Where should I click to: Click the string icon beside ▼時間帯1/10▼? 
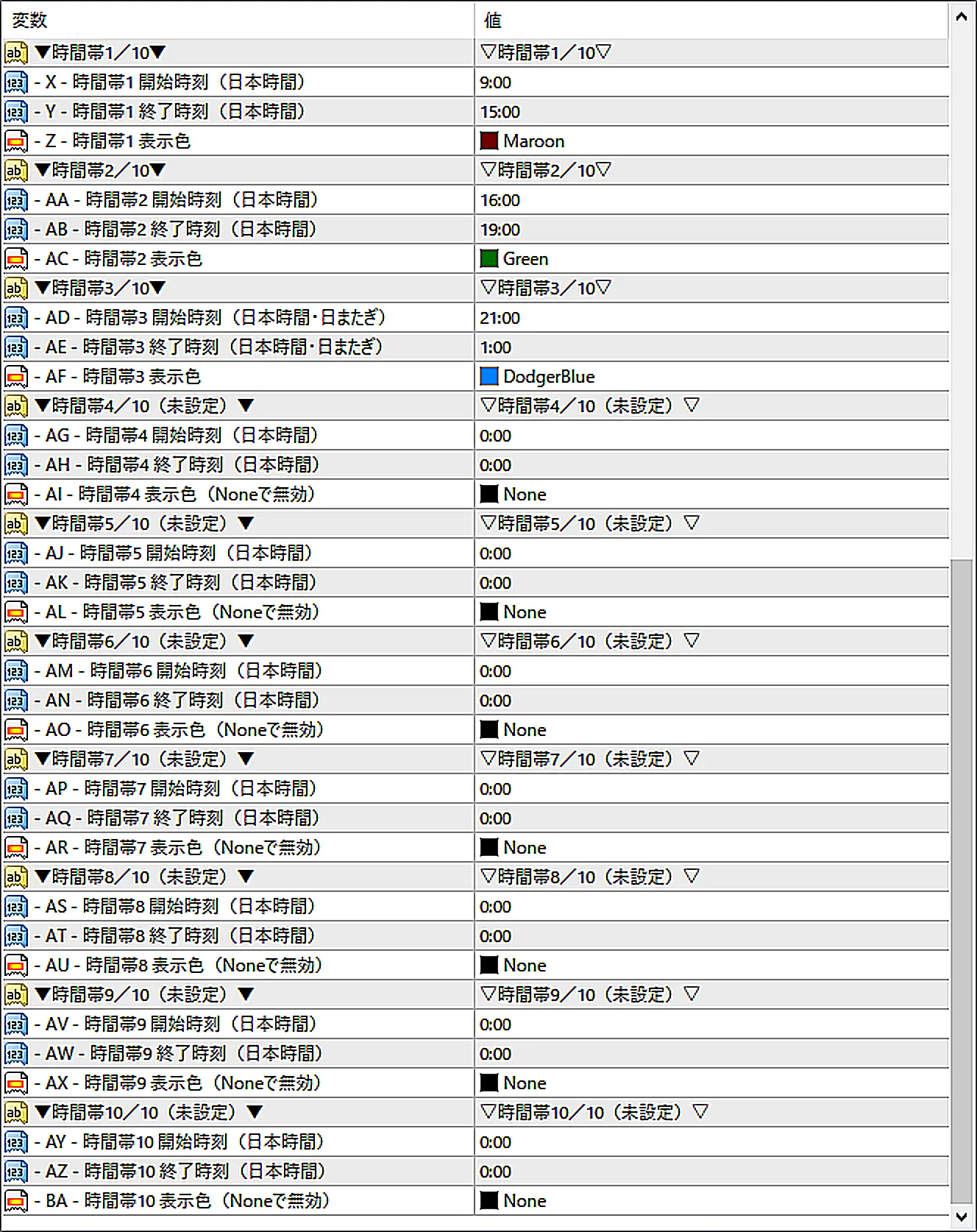coord(16,53)
